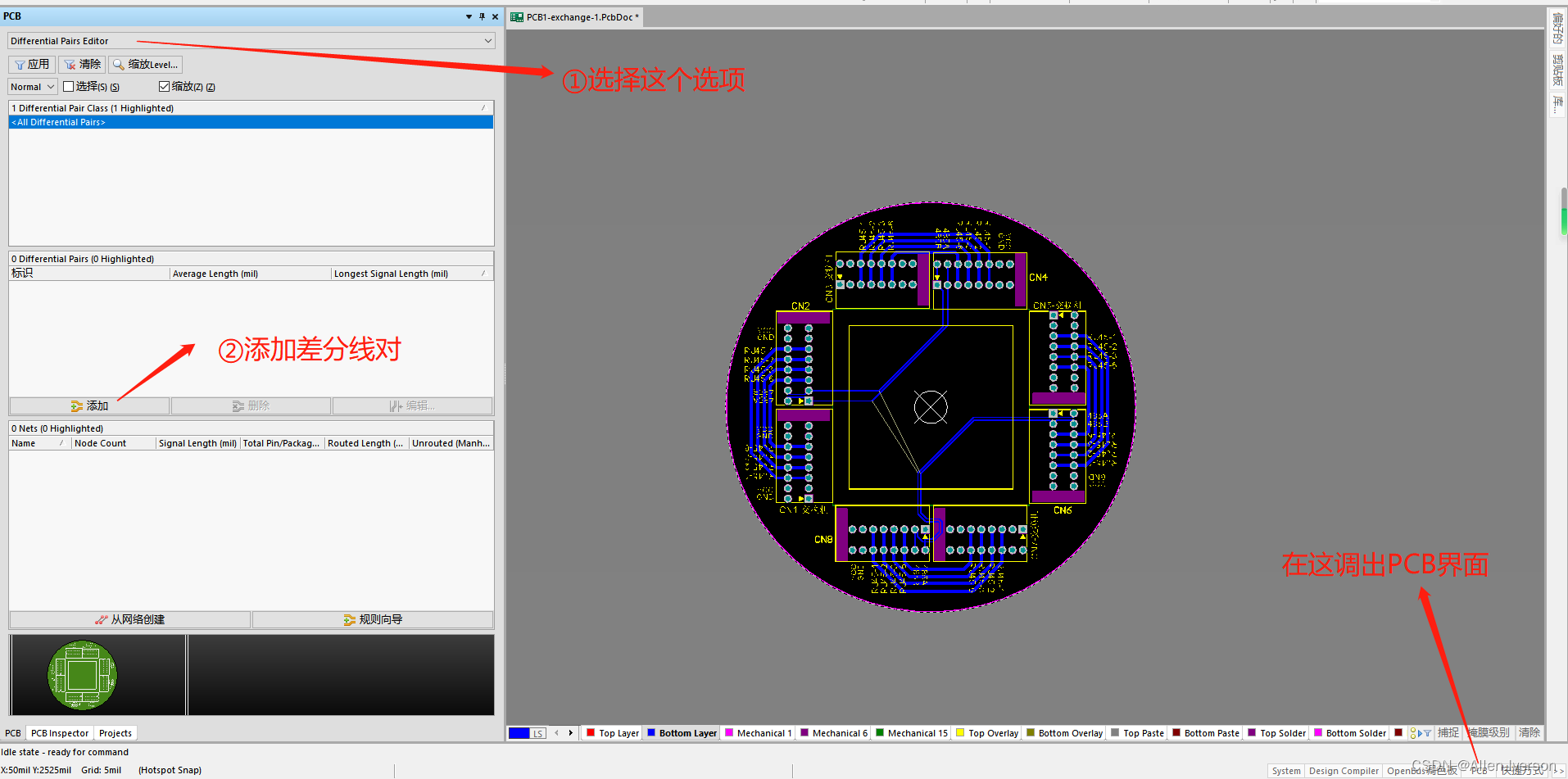1568x779 pixels.
Task: Click the Top Layer red color swatch
Action: click(x=591, y=732)
